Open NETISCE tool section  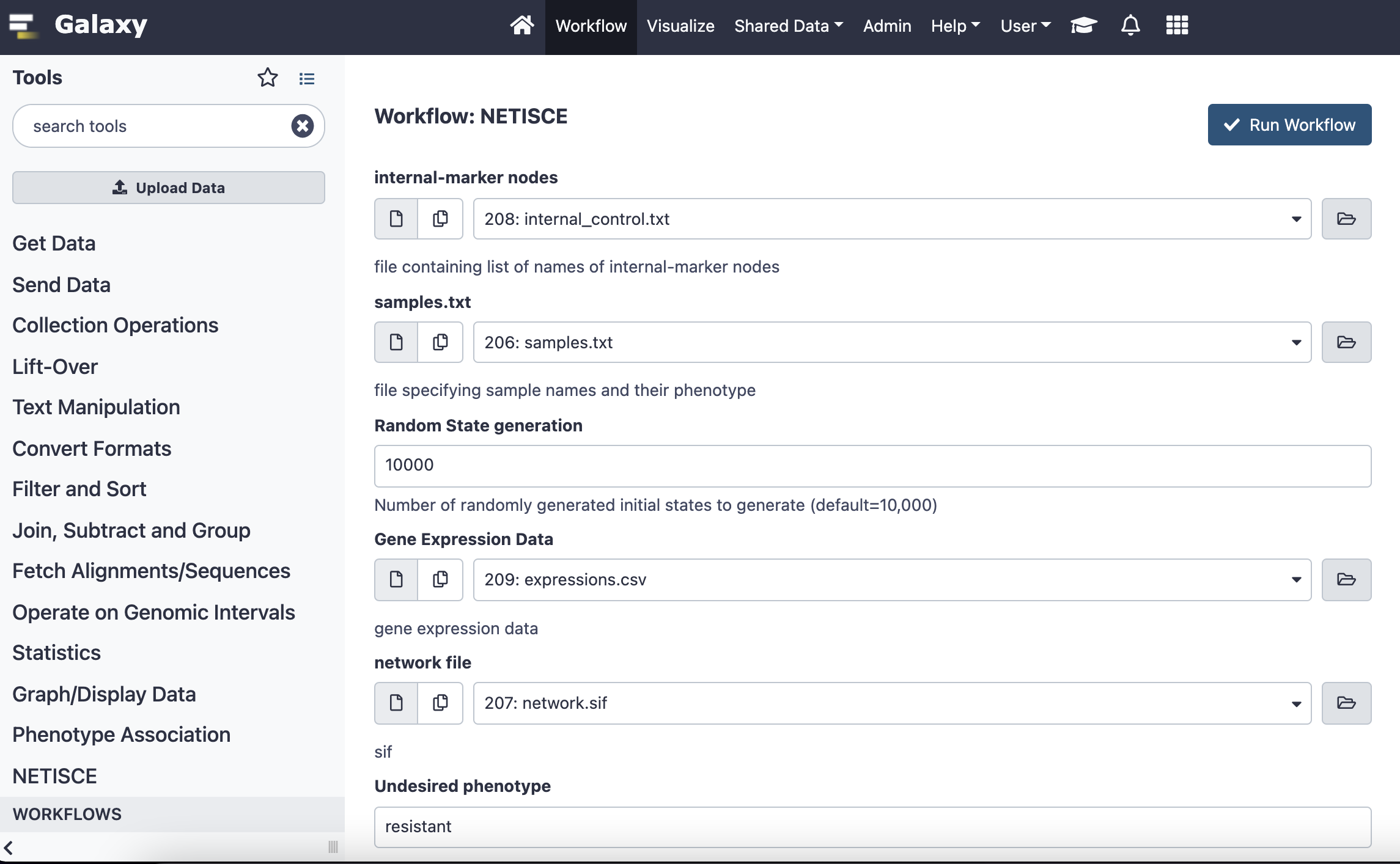[54, 776]
